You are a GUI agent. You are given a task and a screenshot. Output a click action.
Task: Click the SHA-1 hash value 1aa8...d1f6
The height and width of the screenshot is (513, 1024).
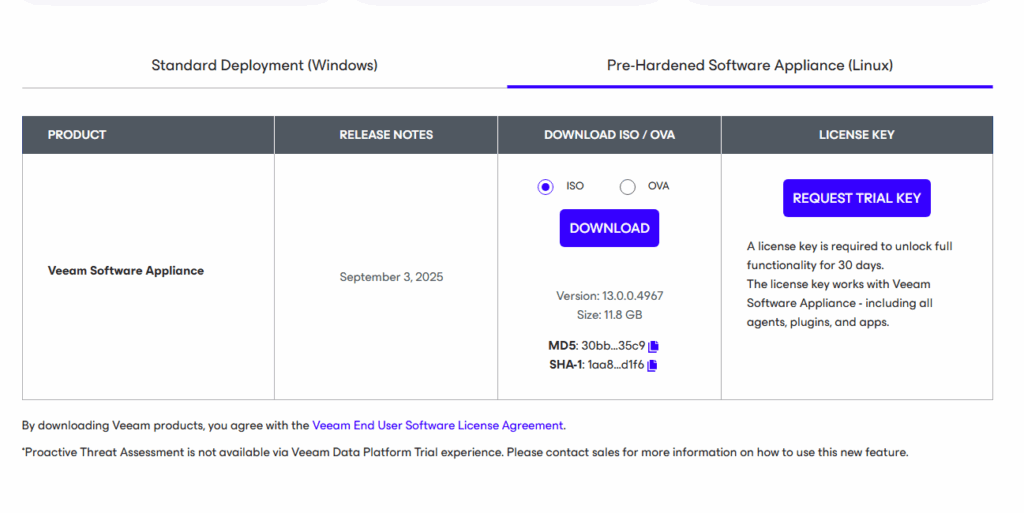click(x=615, y=365)
